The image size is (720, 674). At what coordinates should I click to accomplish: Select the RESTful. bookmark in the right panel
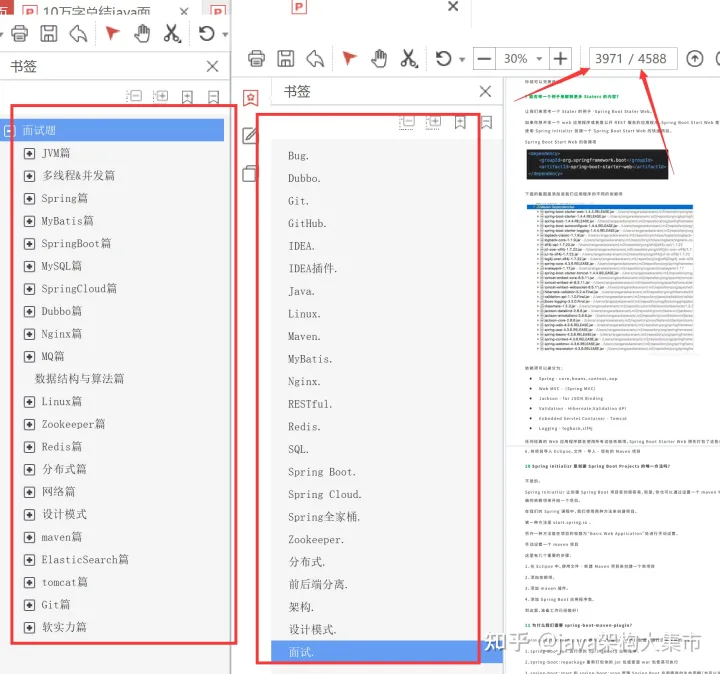310,404
